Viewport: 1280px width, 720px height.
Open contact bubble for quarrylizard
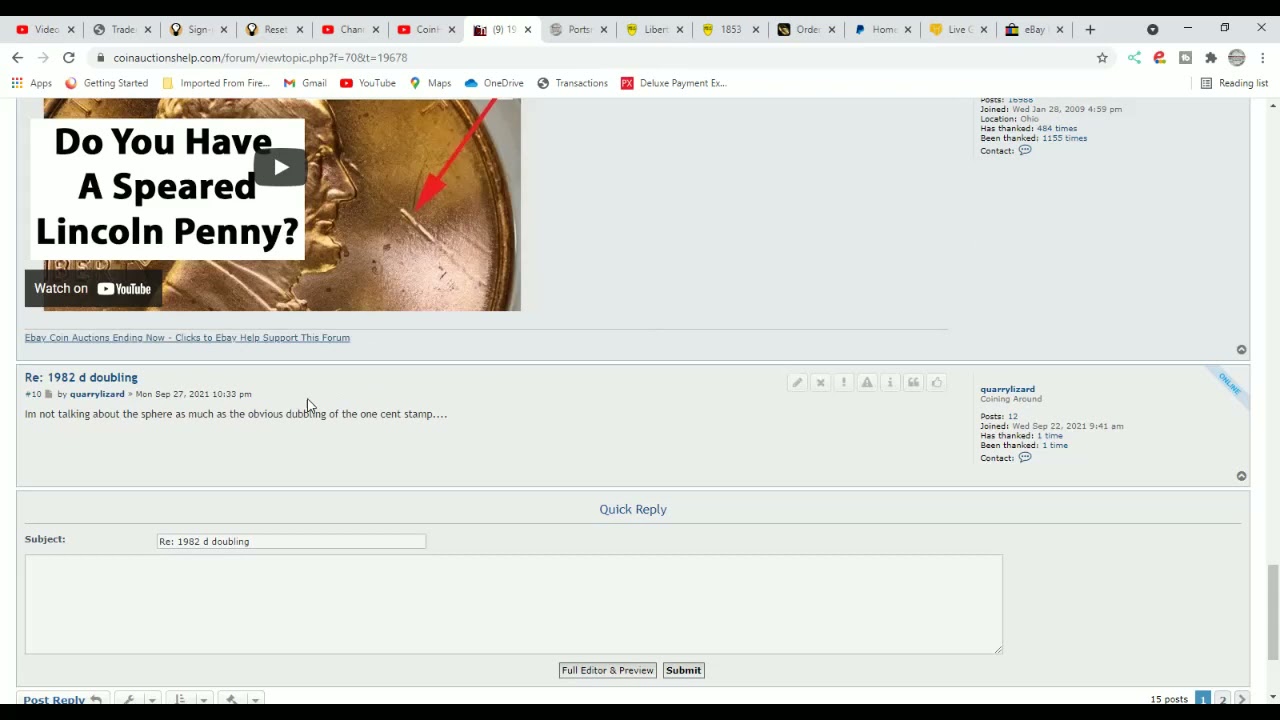(1025, 458)
